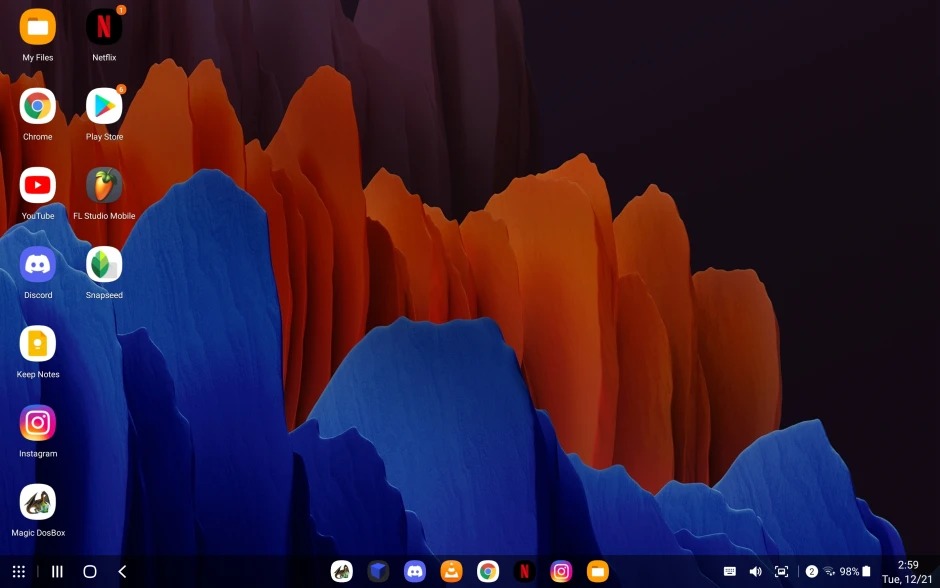Open Keep Notes
The height and width of the screenshot is (588, 940).
tap(37, 343)
